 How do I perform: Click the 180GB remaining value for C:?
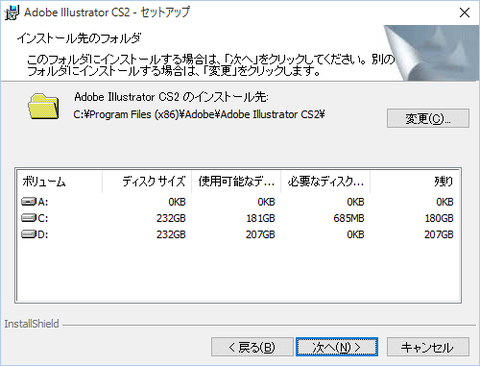(x=439, y=218)
